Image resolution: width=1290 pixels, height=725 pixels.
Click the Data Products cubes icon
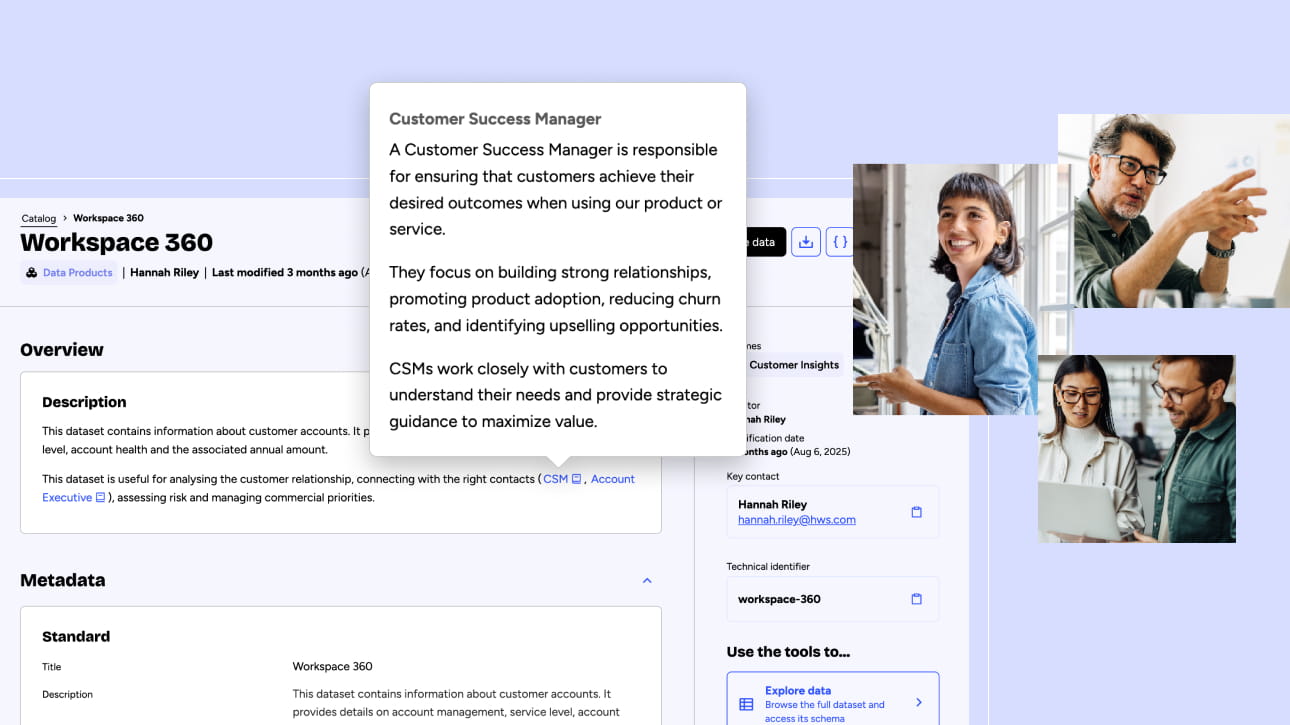[x=32, y=273]
